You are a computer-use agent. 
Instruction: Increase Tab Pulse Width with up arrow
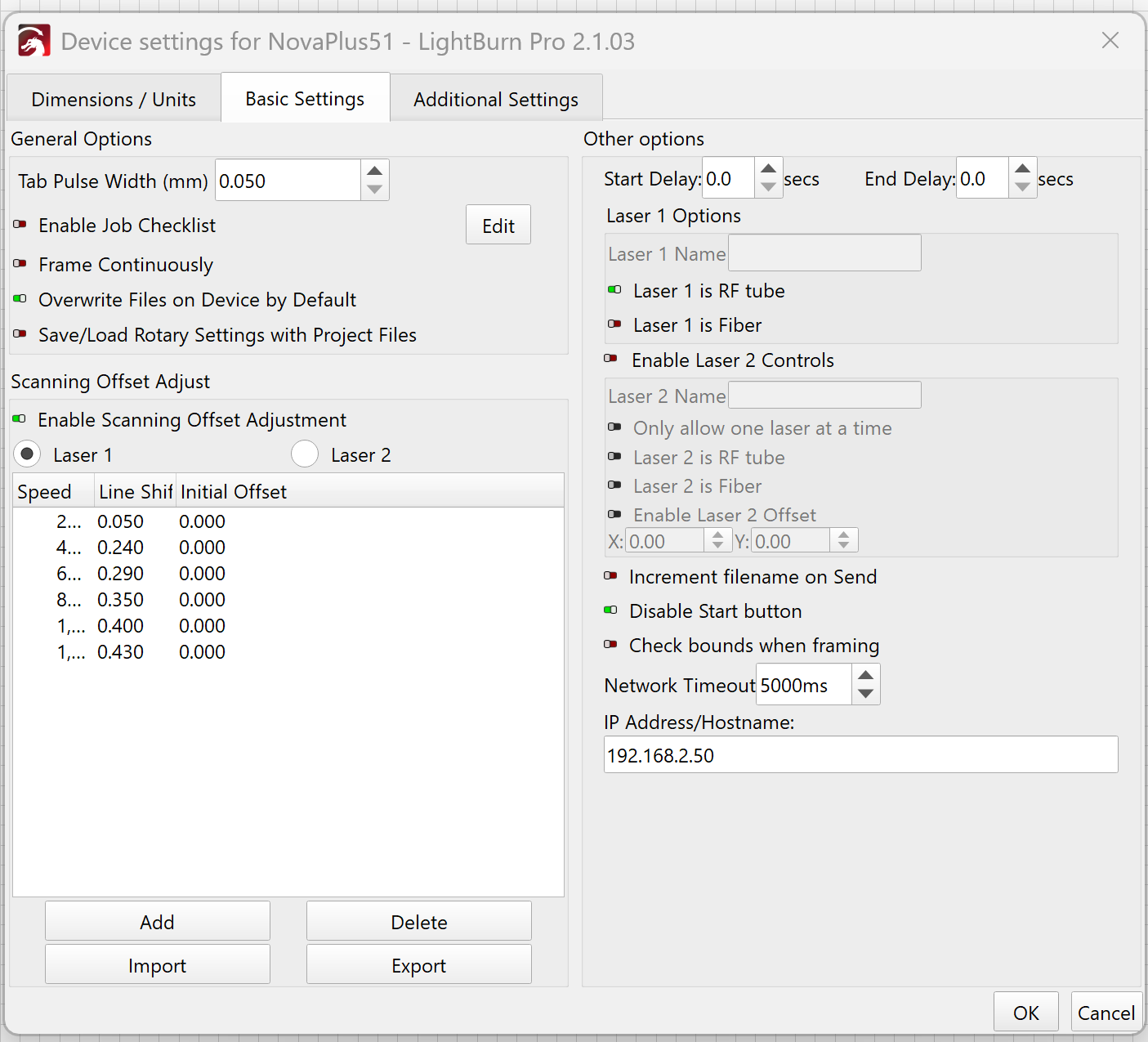(x=374, y=171)
